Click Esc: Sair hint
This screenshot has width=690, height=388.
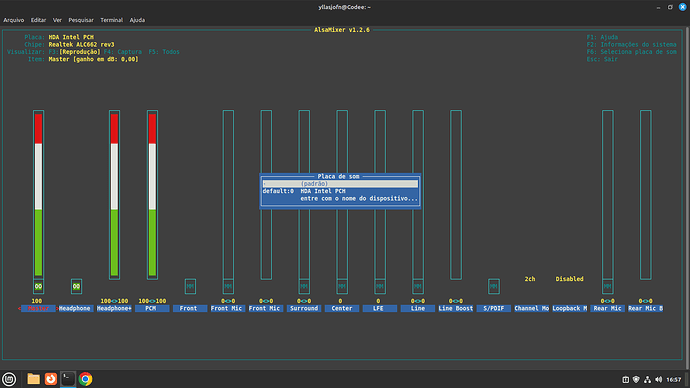602,59
